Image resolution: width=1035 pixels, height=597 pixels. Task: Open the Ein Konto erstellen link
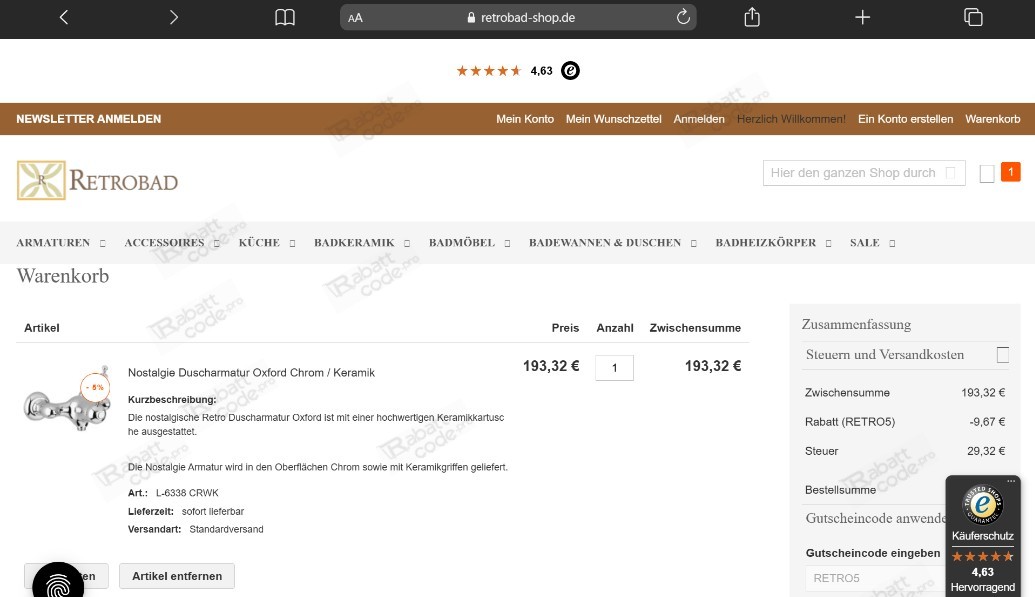[x=905, y=119]
